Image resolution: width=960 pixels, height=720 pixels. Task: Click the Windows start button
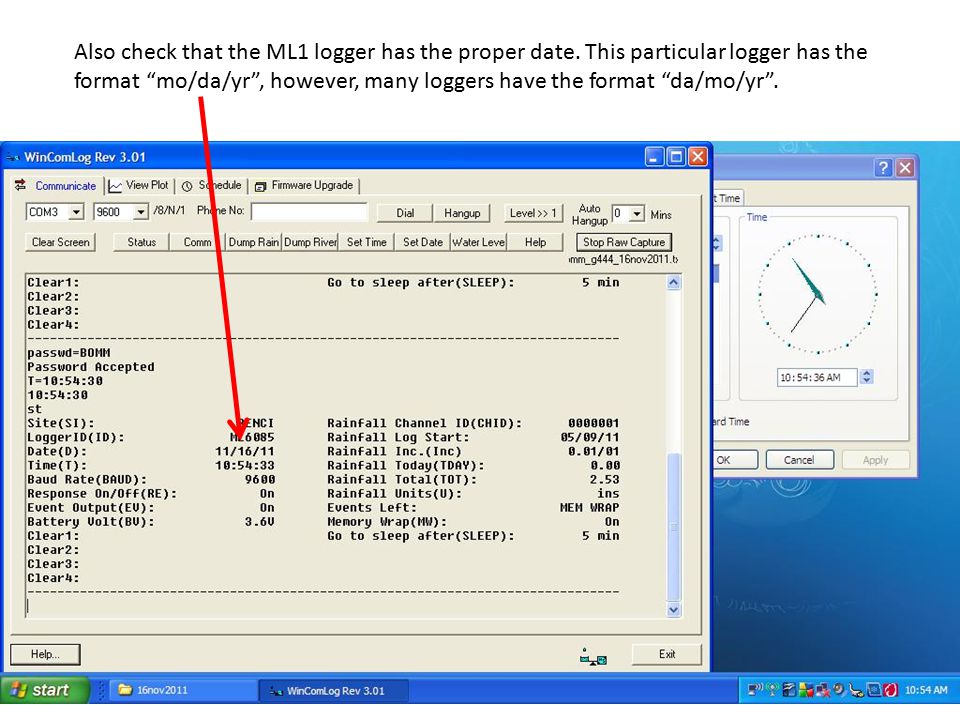click(x=44, y=690)
